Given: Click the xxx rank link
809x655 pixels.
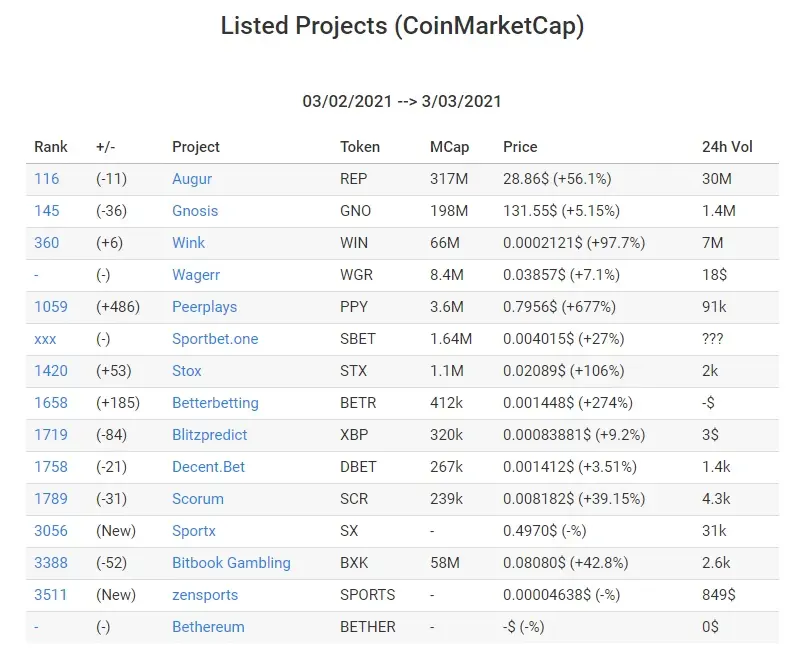Looking at the screenshot, I should coord(45,339).
